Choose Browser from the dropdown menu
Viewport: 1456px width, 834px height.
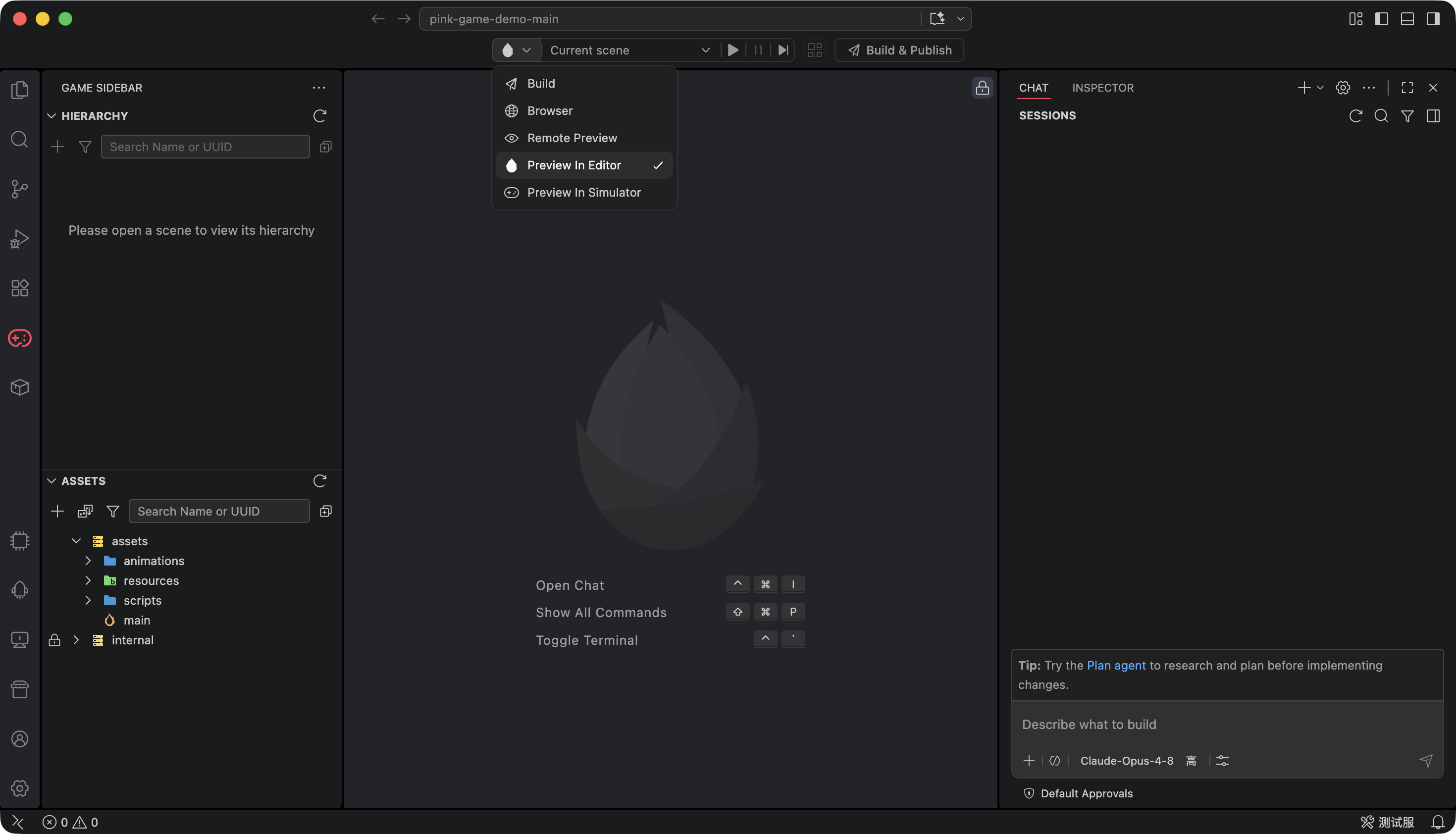(584, 110)
